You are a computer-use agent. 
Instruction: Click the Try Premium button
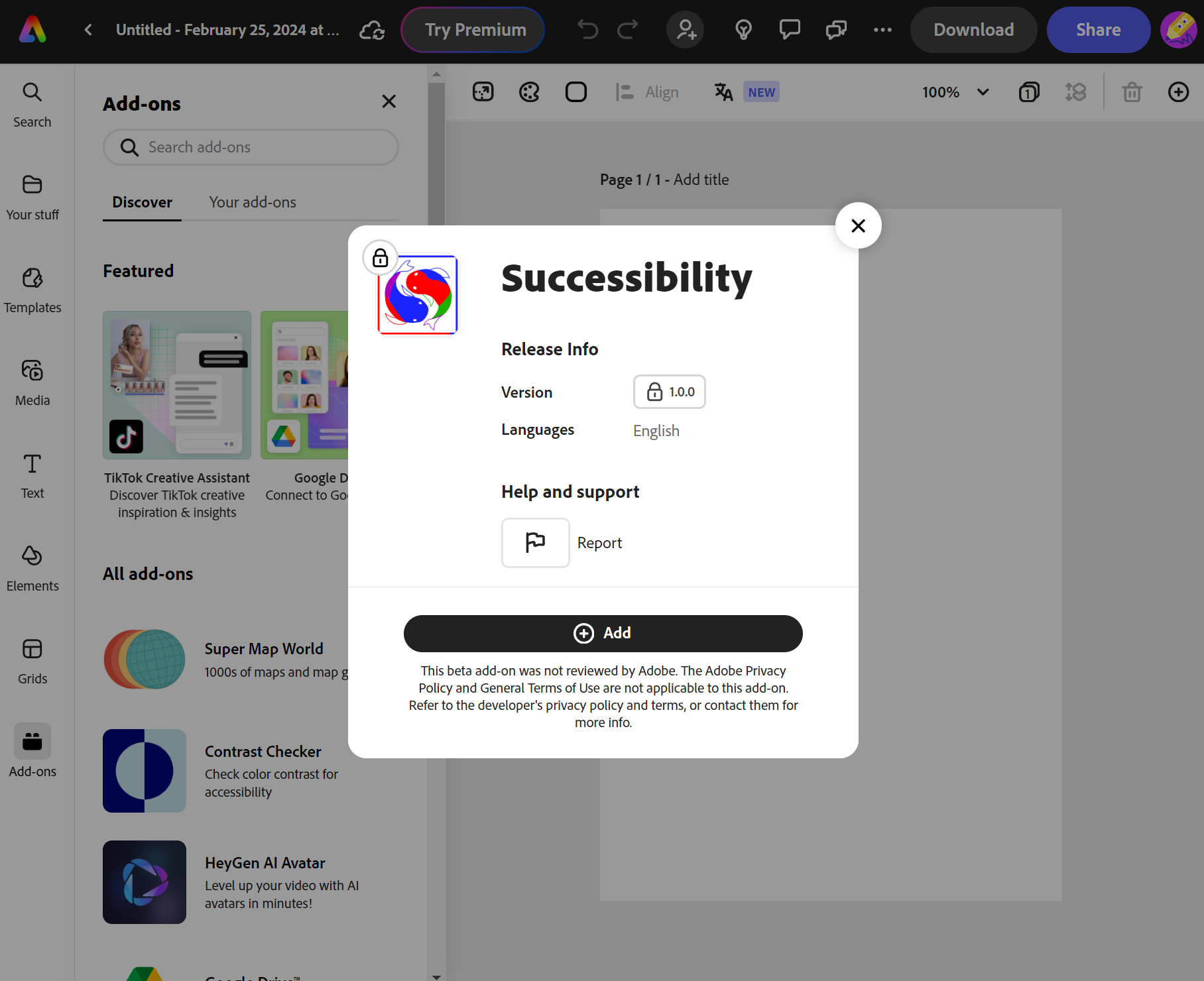(x=473, y=30)
